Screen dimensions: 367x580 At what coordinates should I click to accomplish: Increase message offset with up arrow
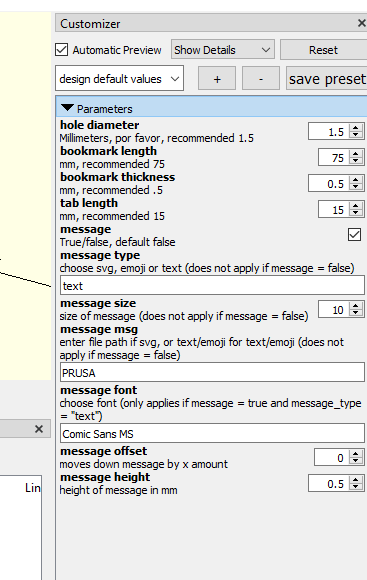(x=356, y=454)
